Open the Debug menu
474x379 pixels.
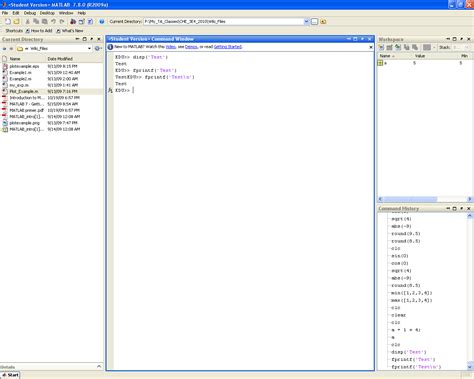[30, 13]
